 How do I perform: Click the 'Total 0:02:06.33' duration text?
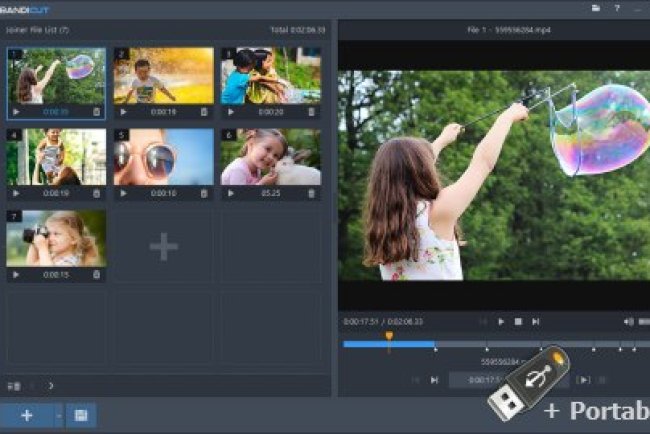click(298, 30)
